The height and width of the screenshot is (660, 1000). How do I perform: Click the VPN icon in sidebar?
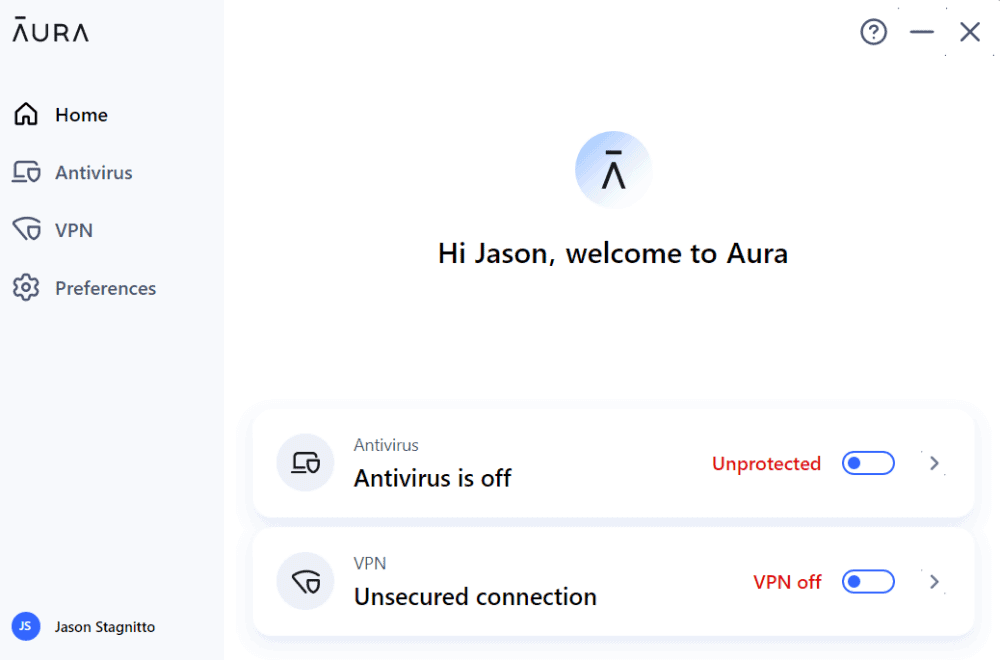pos(26,230)
